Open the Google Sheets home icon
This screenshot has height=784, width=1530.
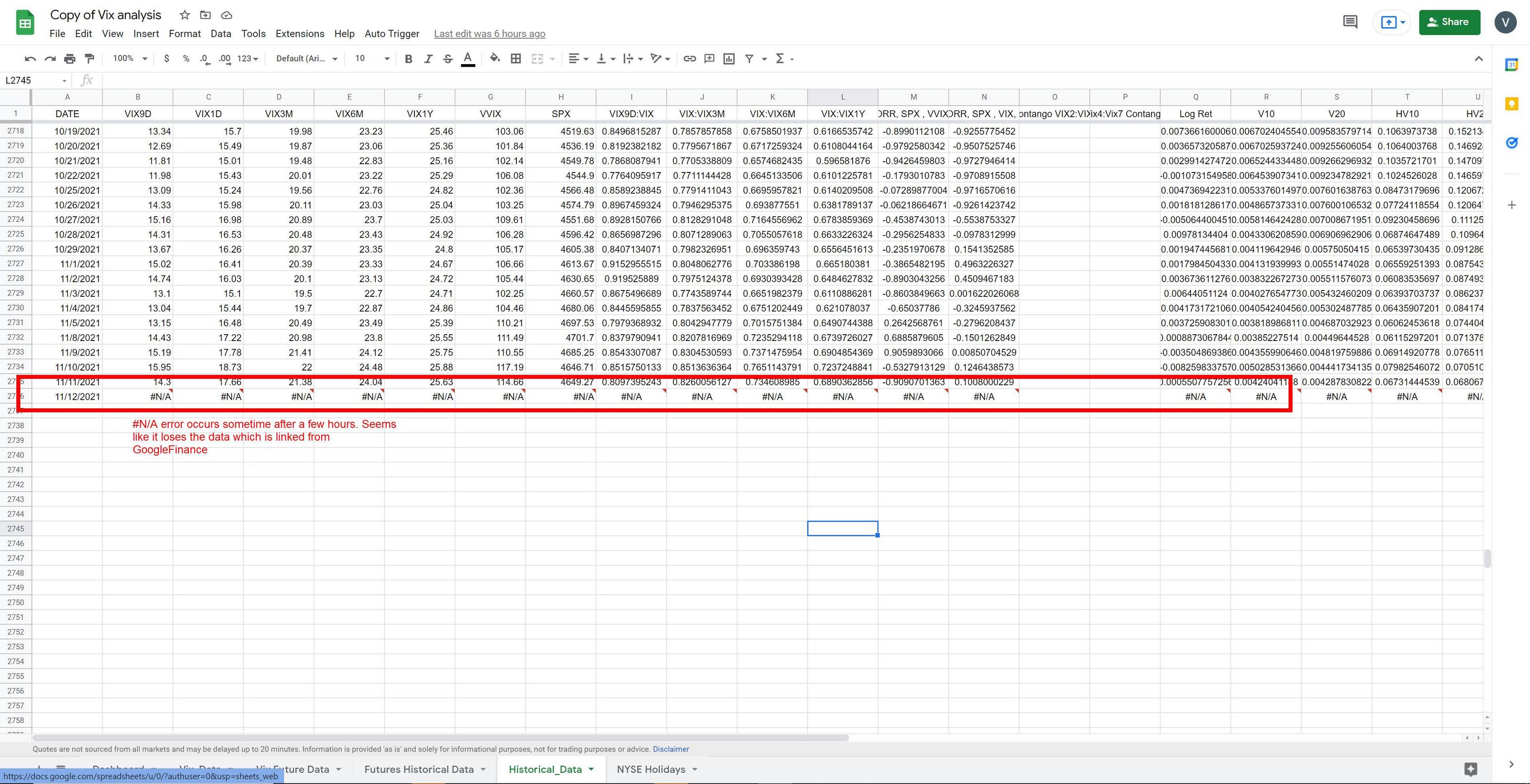pos(24,23)
